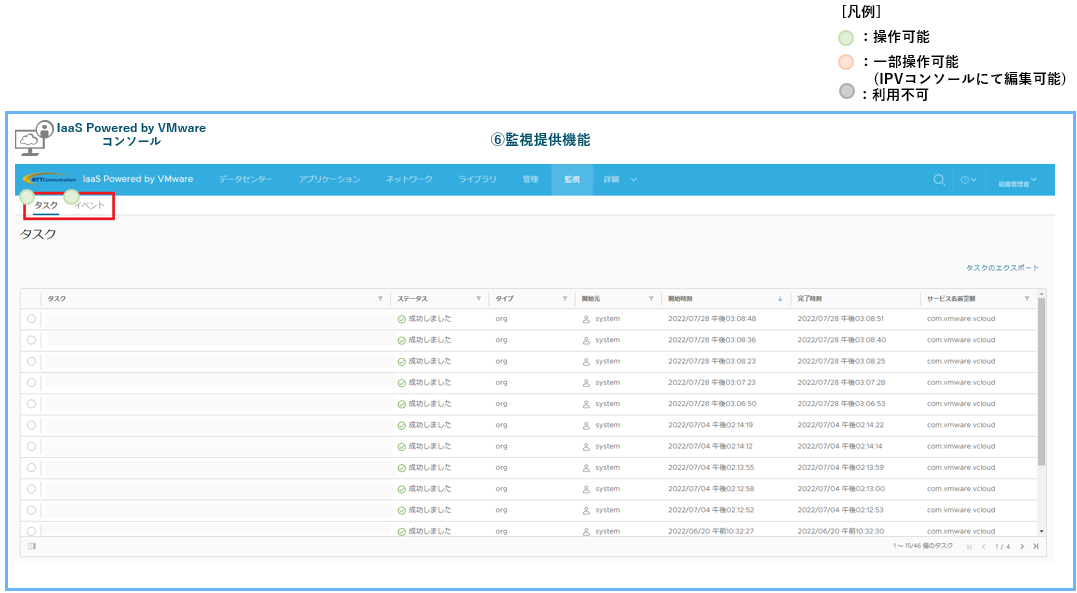Click the search magnifier icon in header

click(939, 180)
